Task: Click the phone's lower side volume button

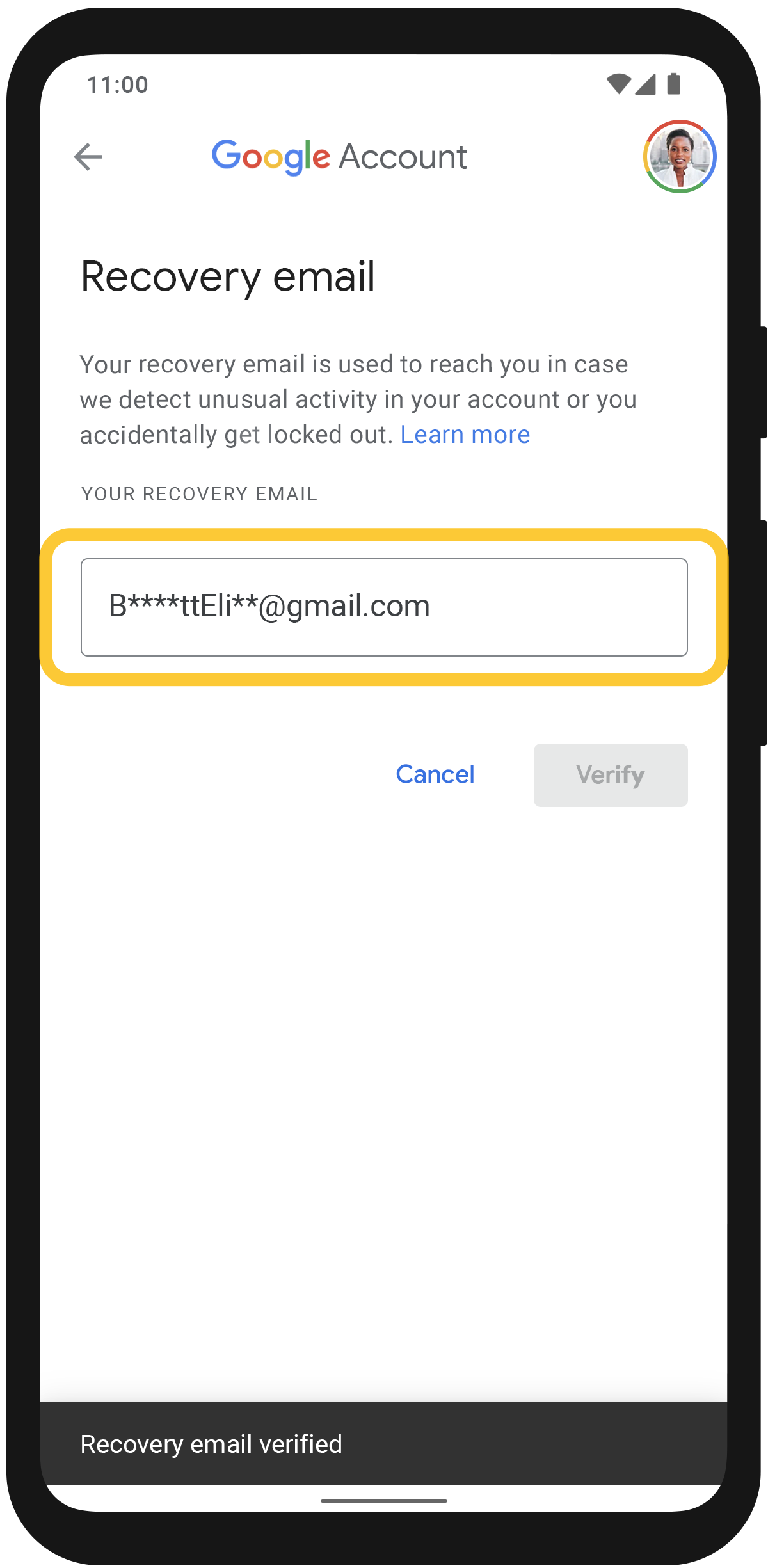Action: click(763, 632)
